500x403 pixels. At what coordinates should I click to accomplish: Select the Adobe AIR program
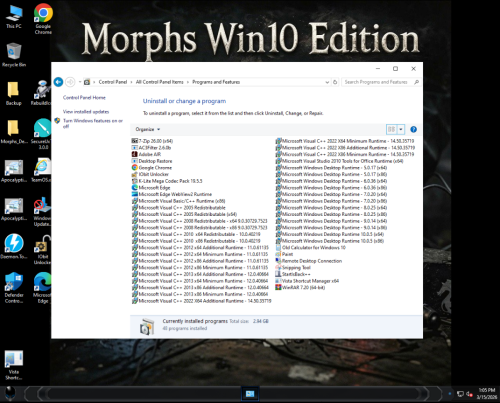(146, 154)
